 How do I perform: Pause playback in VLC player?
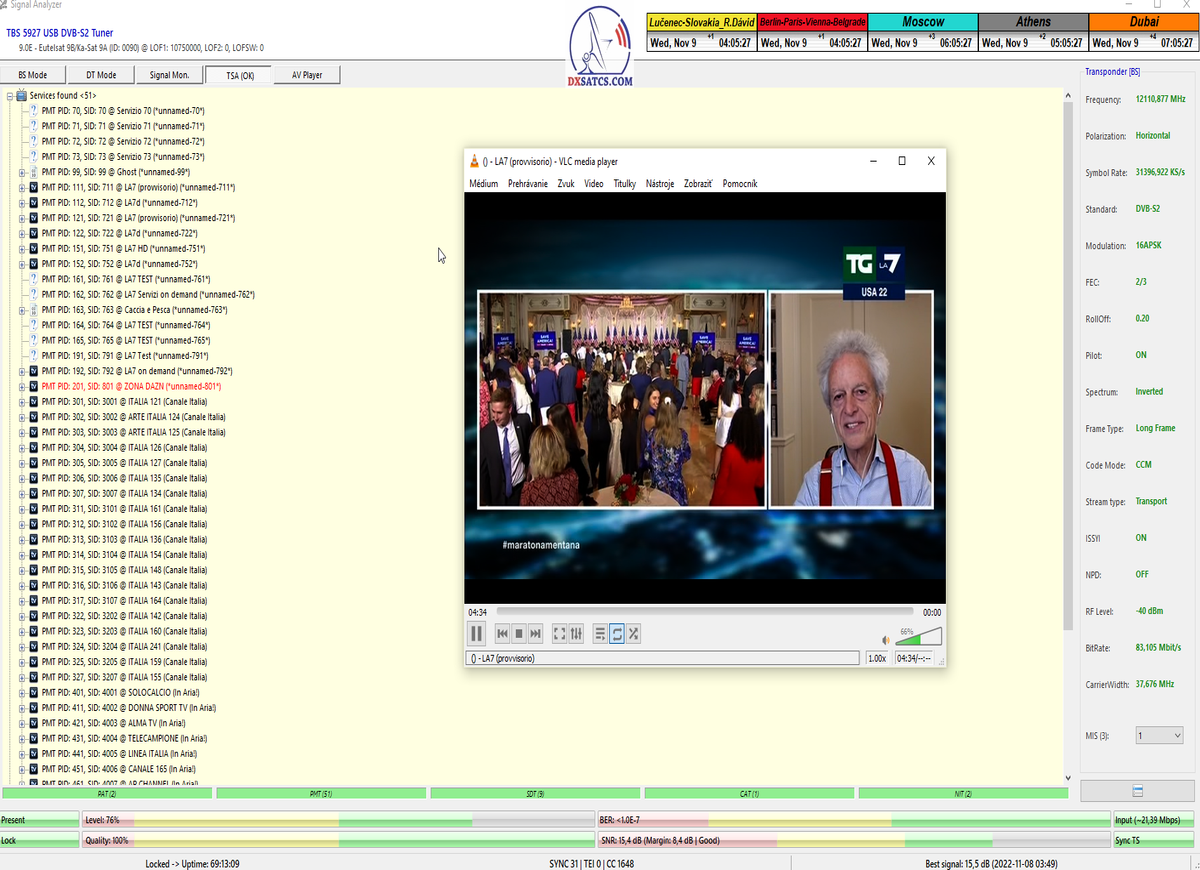477,633
